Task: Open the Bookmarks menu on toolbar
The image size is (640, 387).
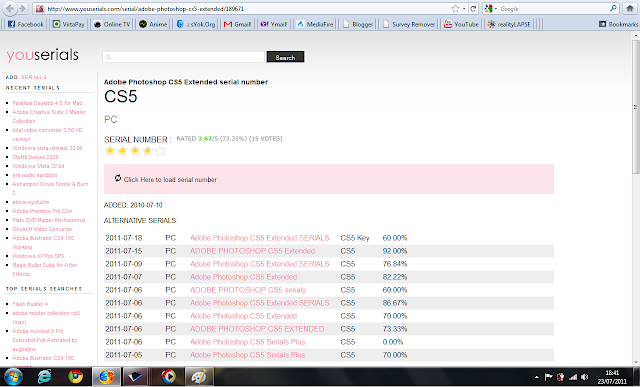Action: coord(618,24)
